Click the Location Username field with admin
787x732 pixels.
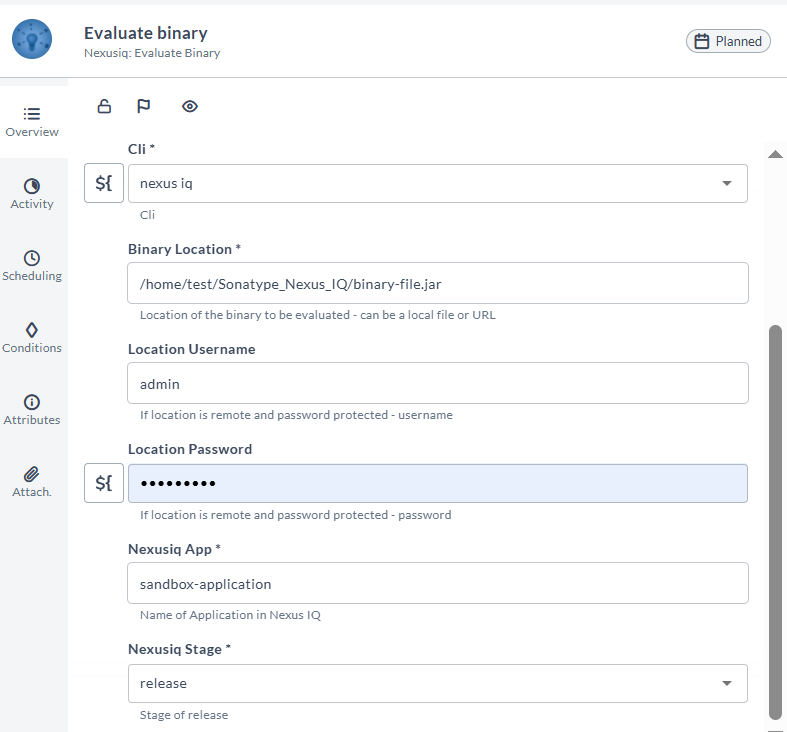coord(438,383)
